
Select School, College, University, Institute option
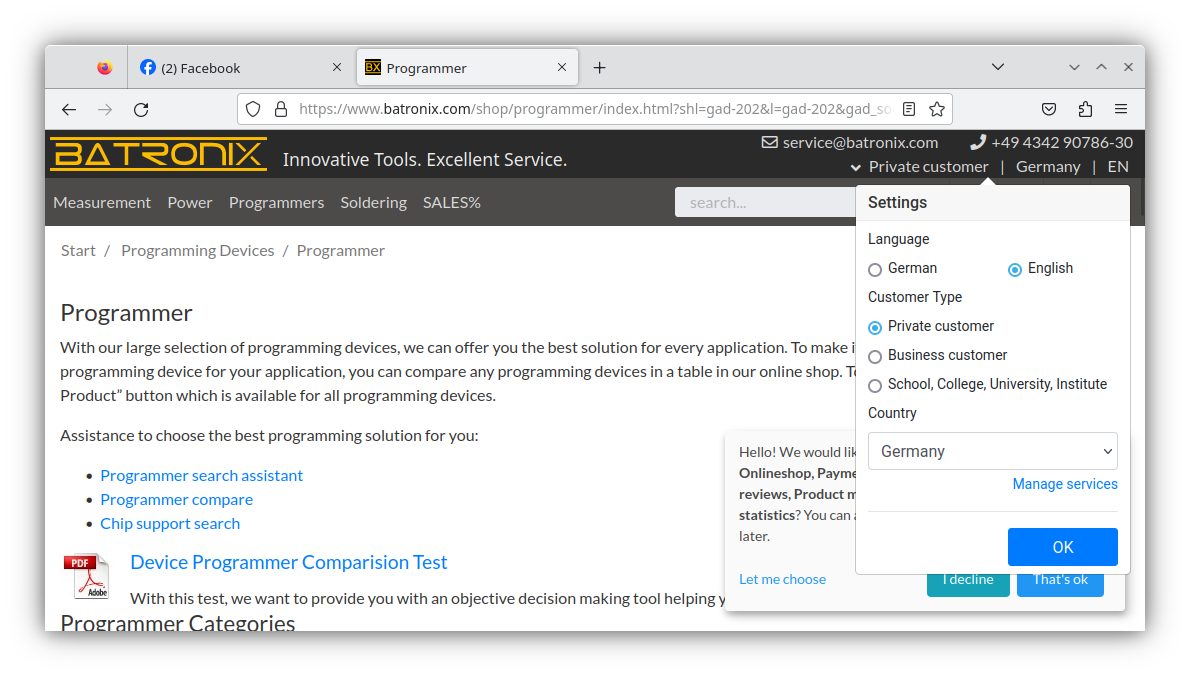(x=874, y=384)
